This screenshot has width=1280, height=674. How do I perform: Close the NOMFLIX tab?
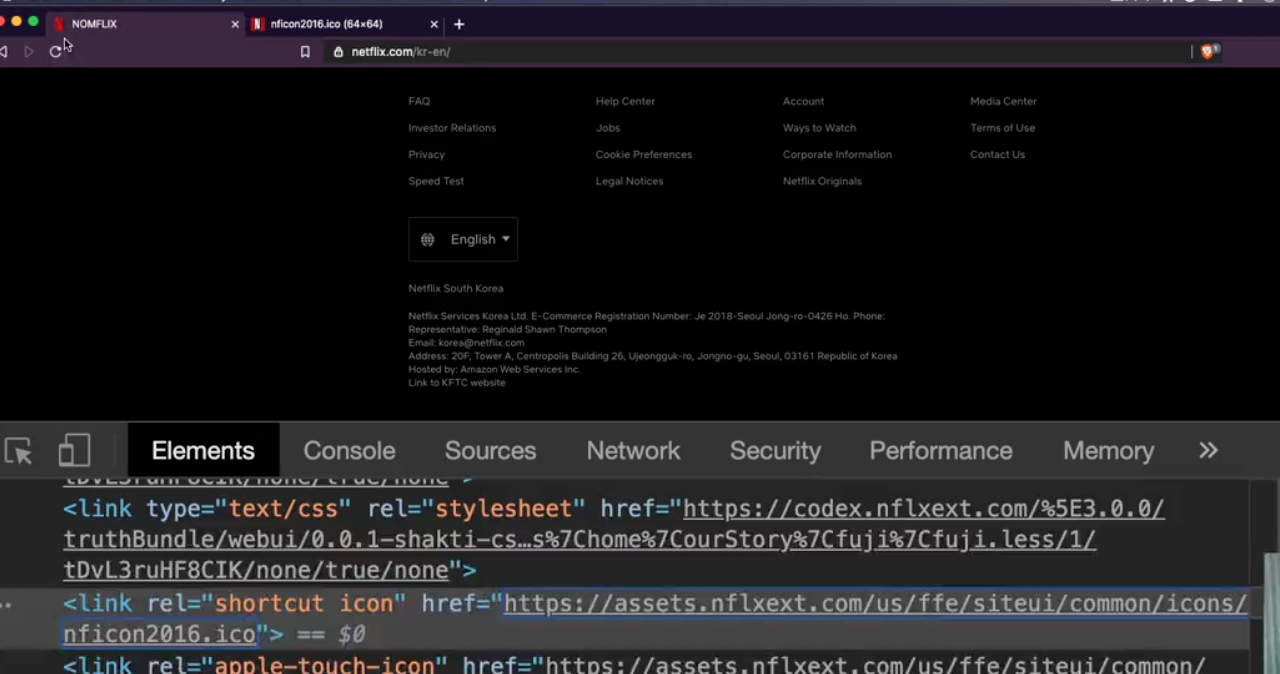[235, 24]
